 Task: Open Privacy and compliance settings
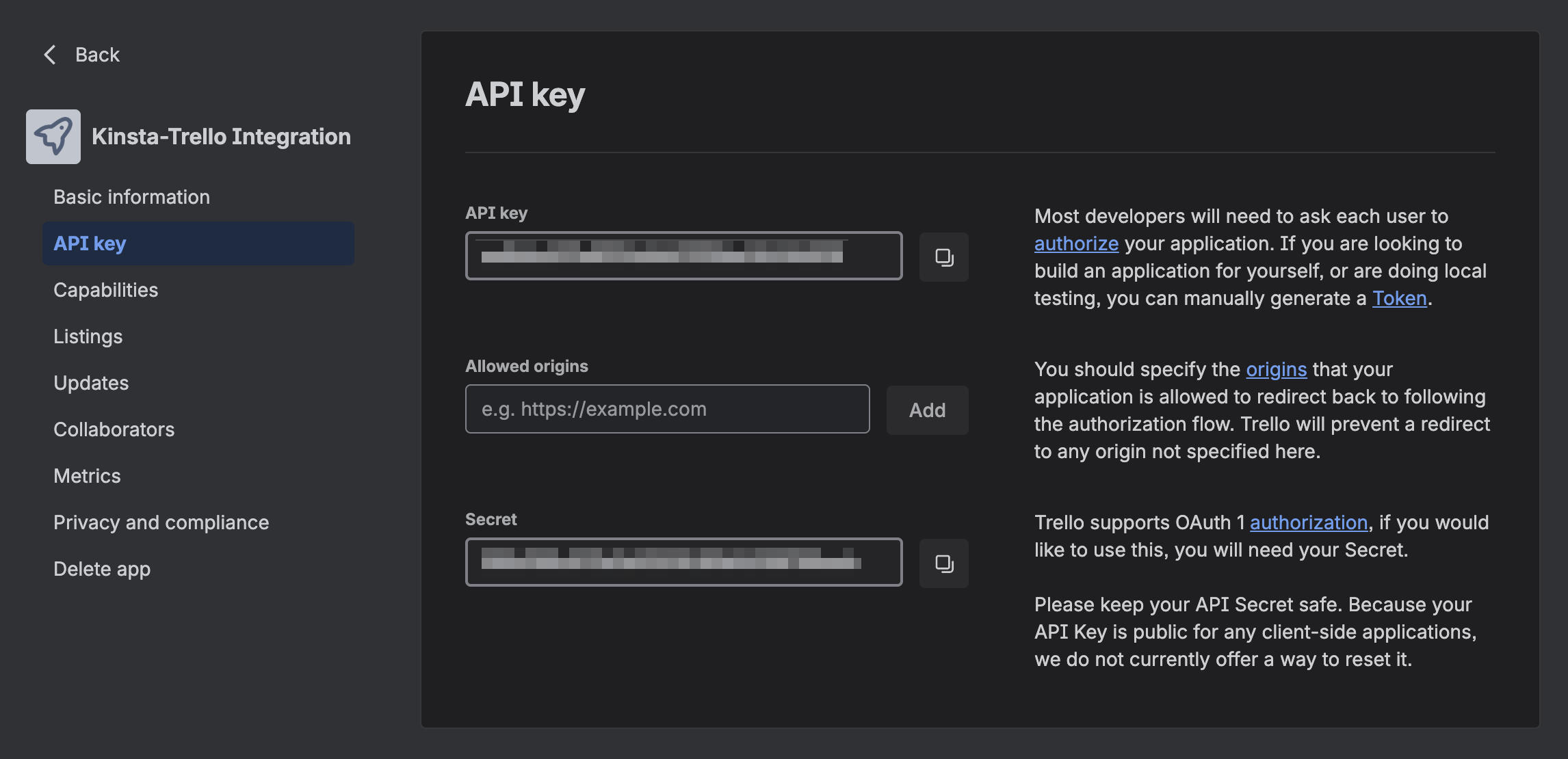click(161, 522)
